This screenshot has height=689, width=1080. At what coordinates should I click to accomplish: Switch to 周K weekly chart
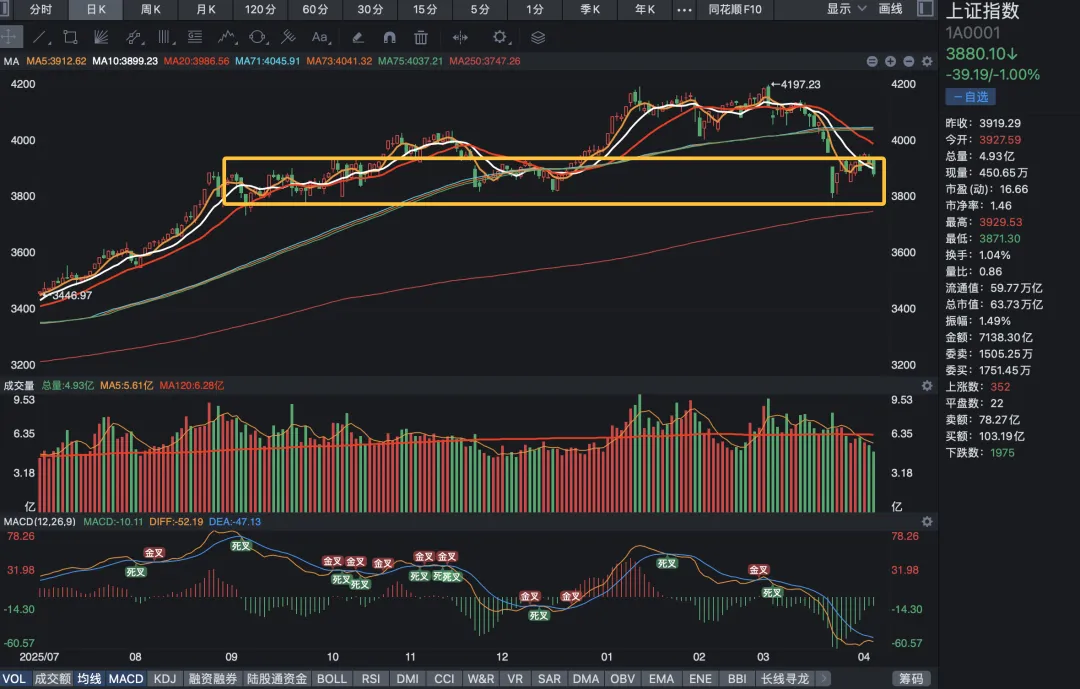151,10
